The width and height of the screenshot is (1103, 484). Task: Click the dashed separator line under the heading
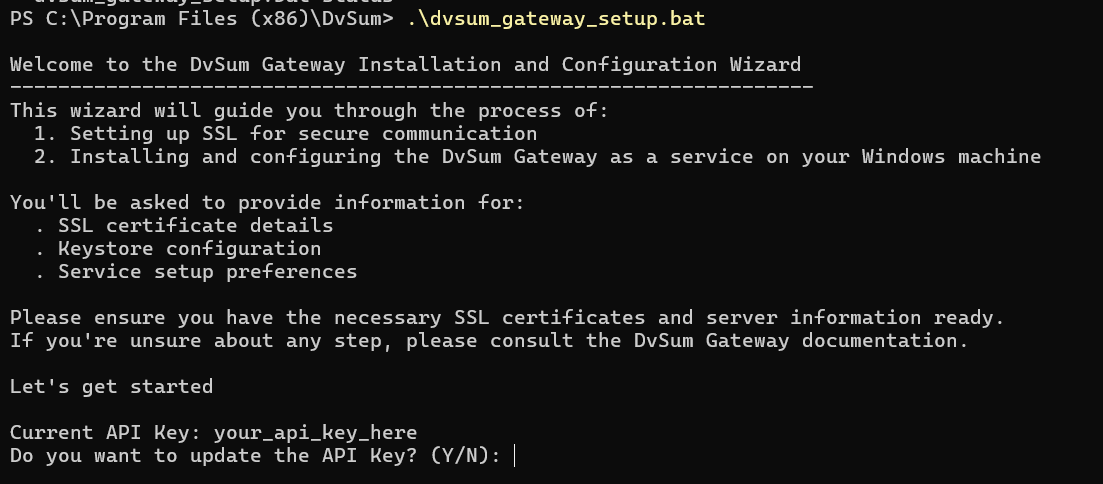(x=412, y=87)
